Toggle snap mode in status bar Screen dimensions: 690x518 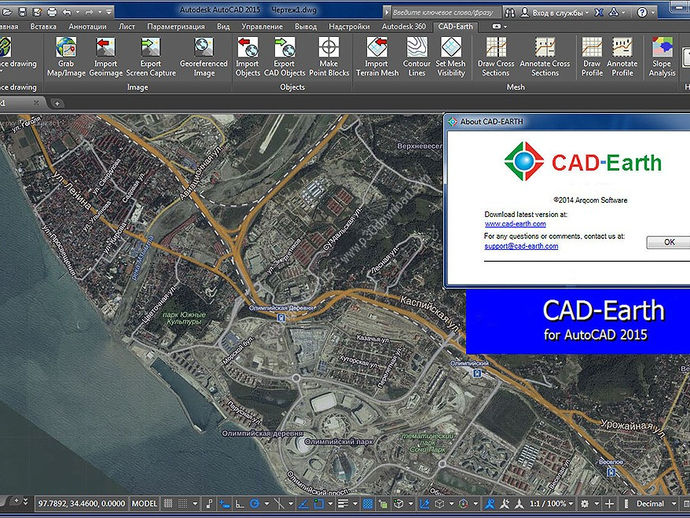[x=183, y=503]
